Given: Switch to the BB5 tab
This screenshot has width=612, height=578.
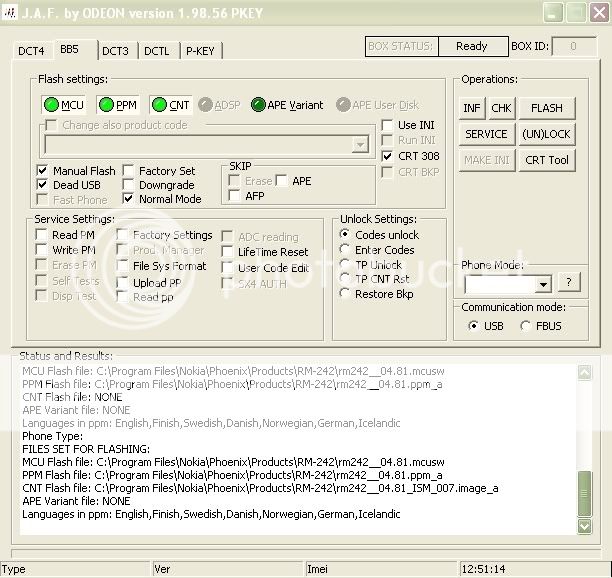Looking at the screenshot, I should pyautogui.click(x=75, y=50).
